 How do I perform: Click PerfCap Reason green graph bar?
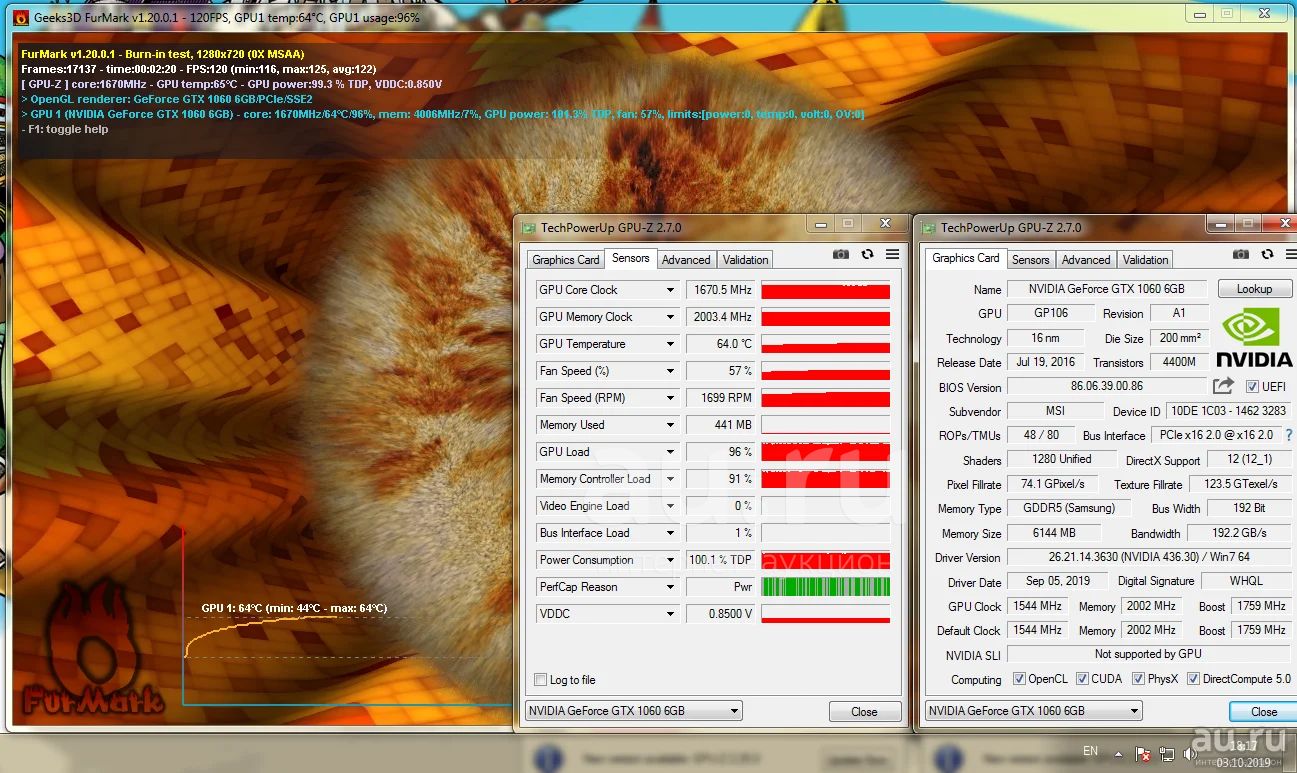tap(826, 587)
